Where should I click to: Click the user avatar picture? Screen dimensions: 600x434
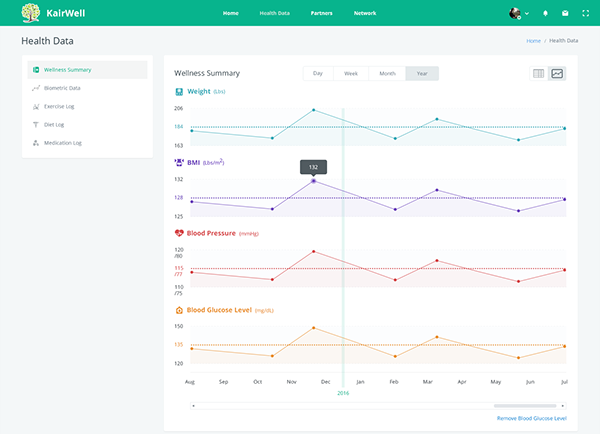pyautogui.click(x=515, y=13)
